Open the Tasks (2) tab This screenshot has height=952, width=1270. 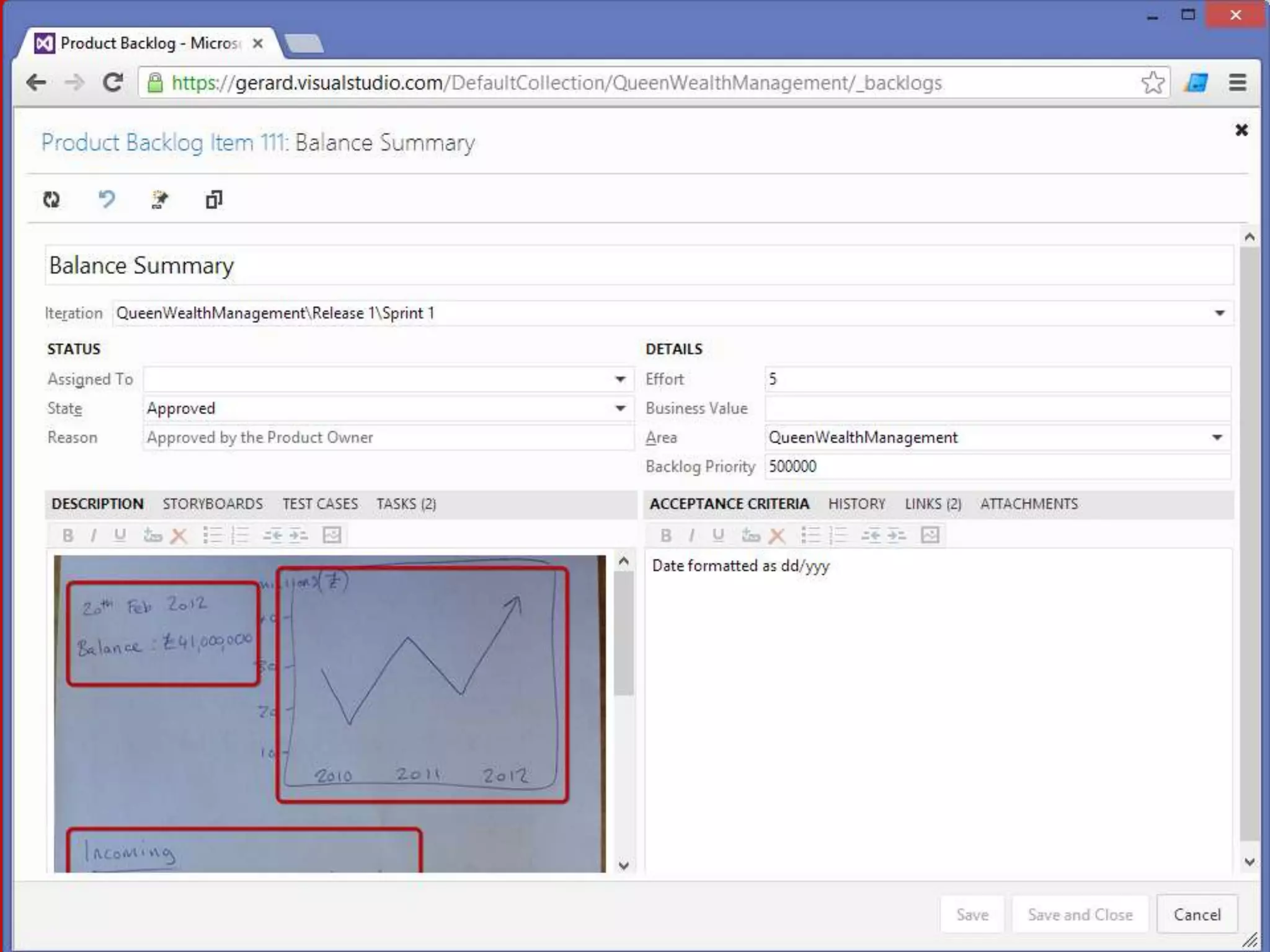[x=406, y=504]
